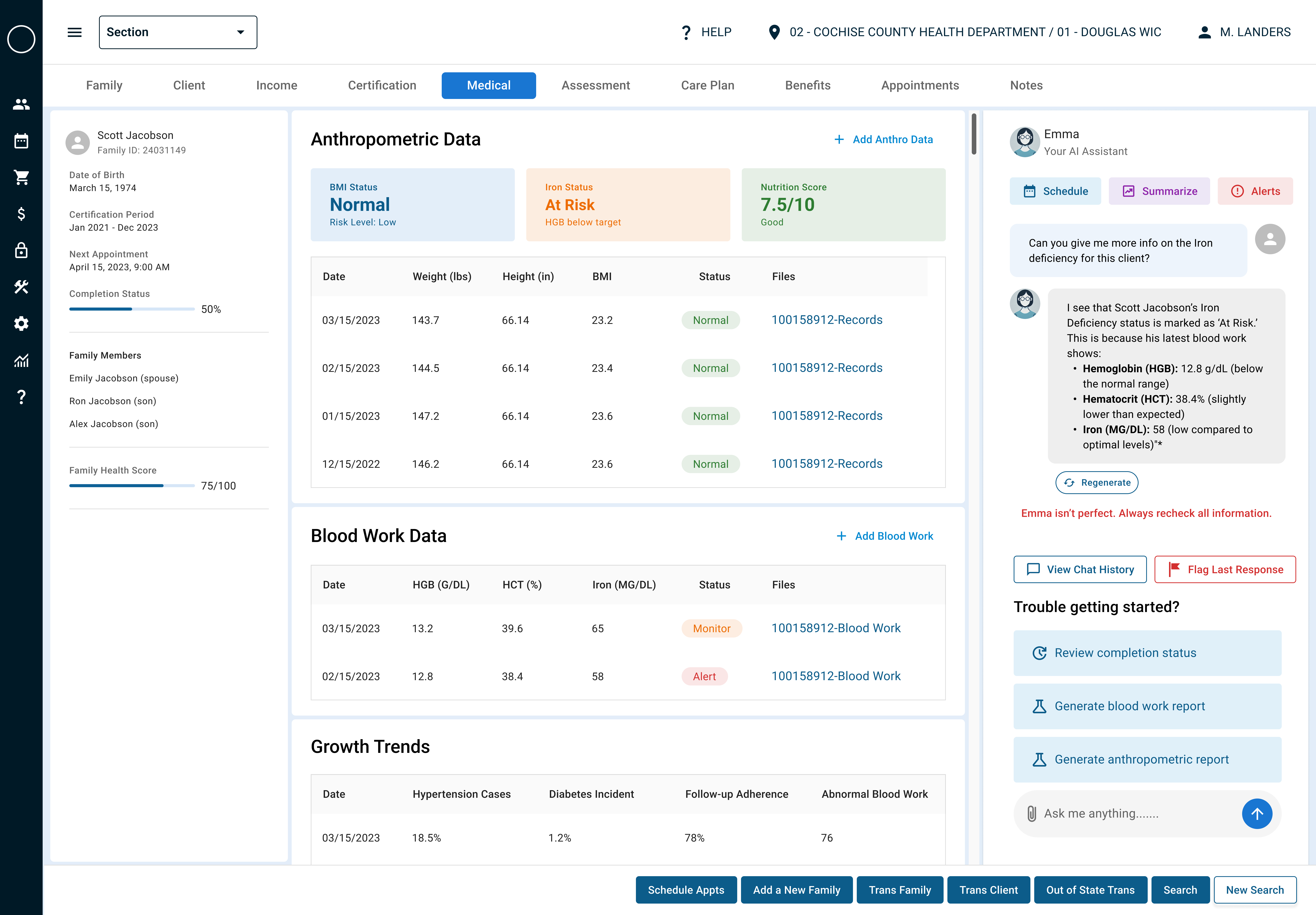Open the calendar icon in left sidebar
The image size is (1316, 915).
[21, 141]
